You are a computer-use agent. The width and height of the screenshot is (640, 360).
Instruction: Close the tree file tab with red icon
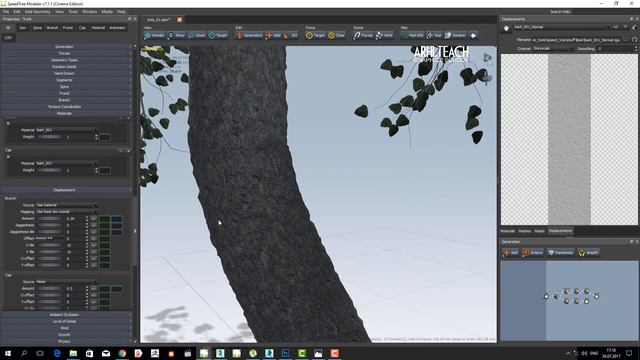pos(180,20)
